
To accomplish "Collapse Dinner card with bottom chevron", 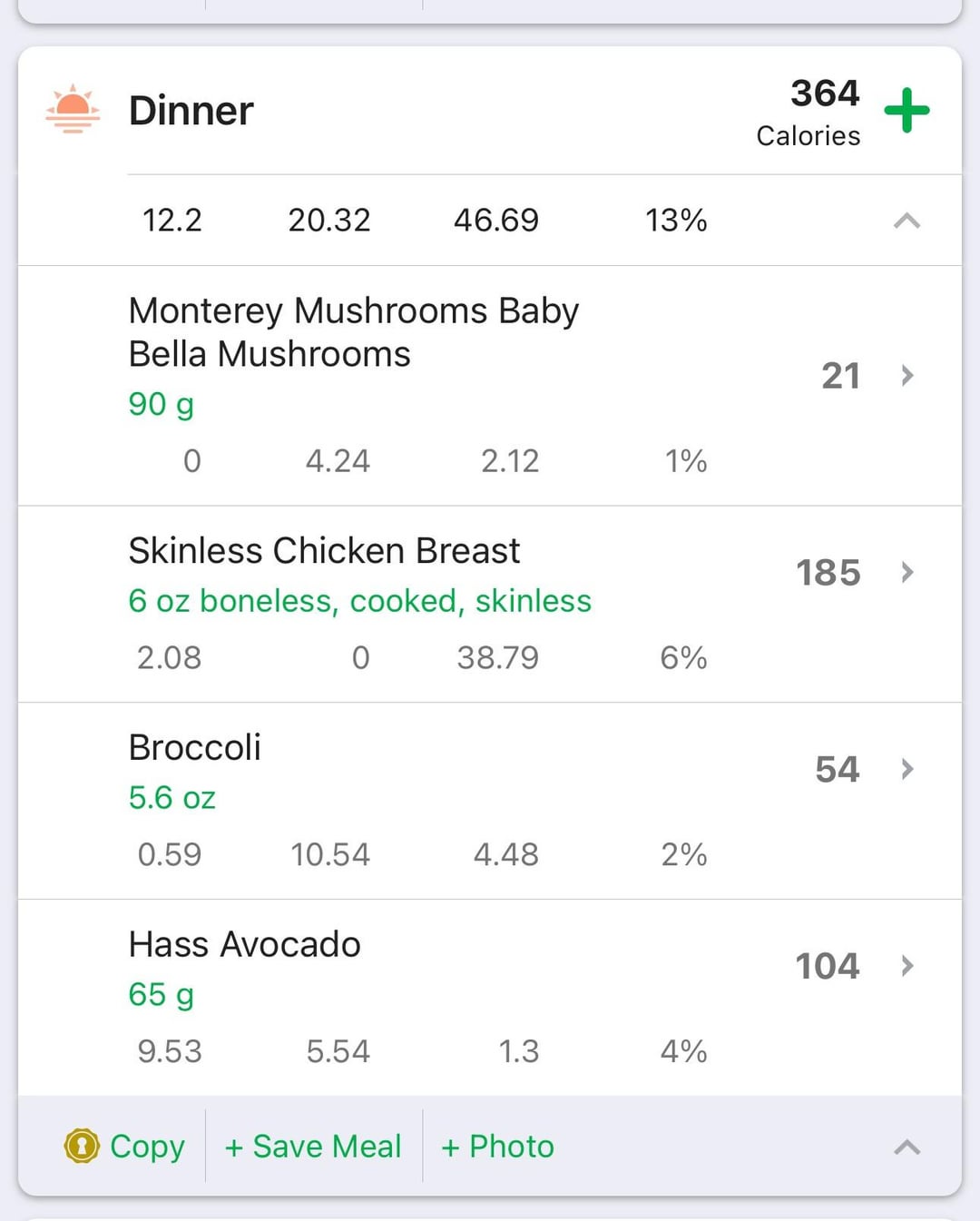I will pos(906,1147).
